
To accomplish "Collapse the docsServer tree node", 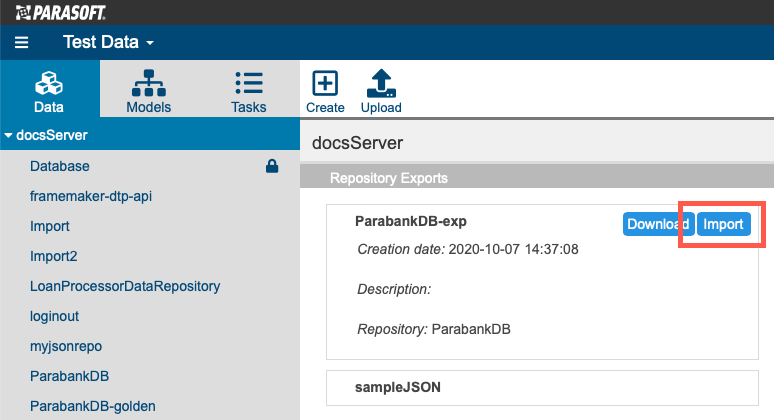I will pos(8,135).
